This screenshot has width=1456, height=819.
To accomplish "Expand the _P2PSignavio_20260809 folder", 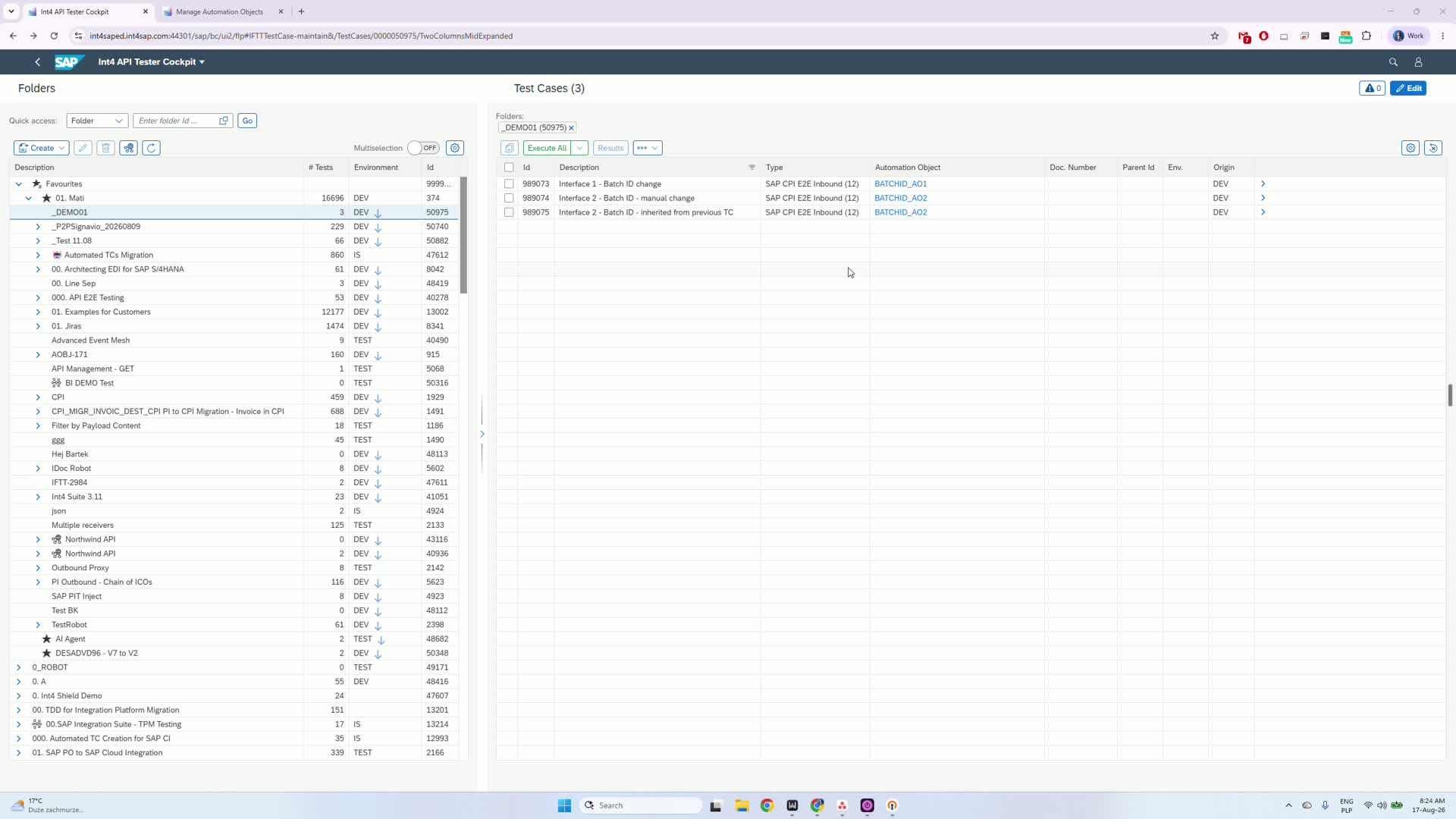I will click(x=38, y=227).
